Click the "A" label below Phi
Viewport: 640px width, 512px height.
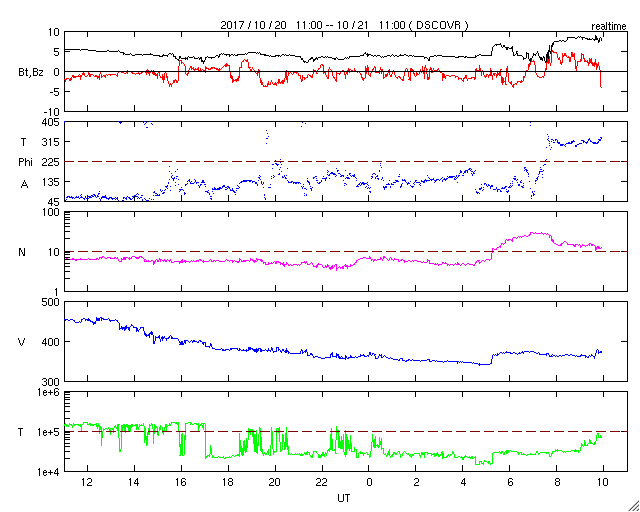click(25, 184)
